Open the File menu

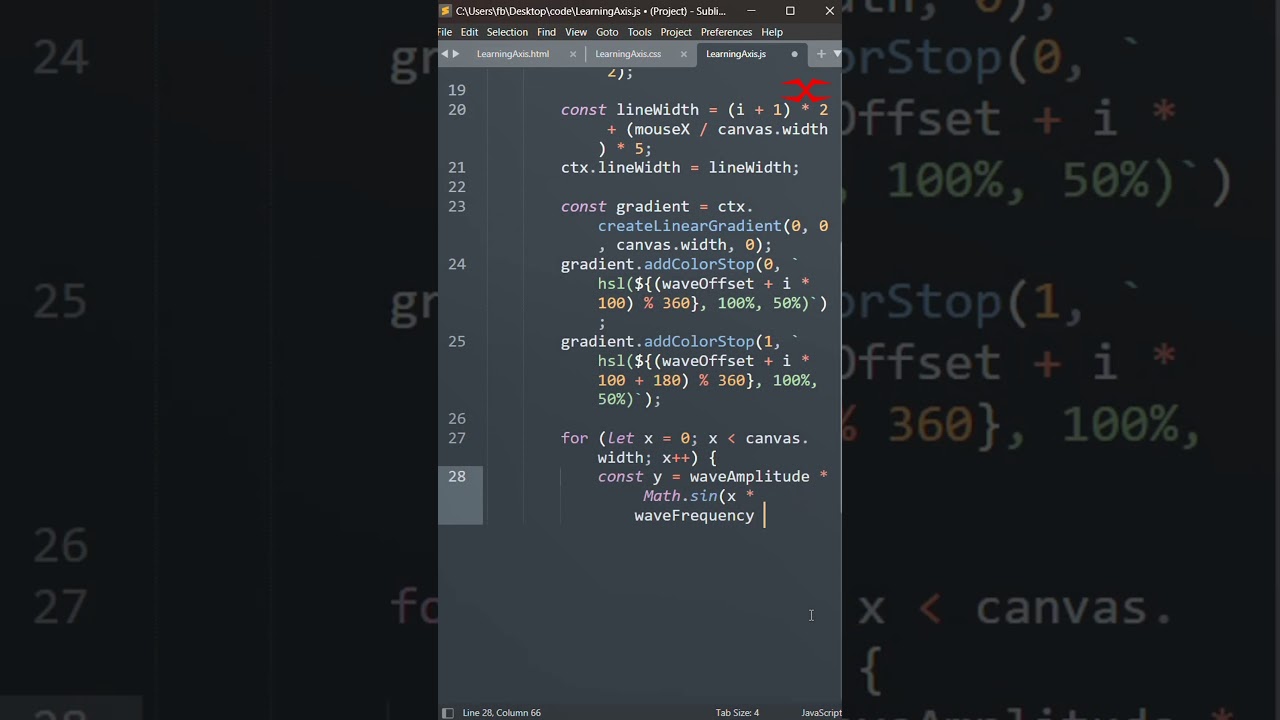coord(445,32)
